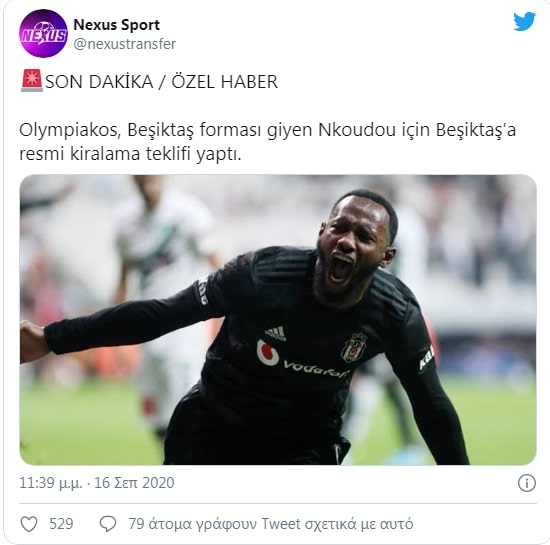Click the Beşiktaş crest on the jersey
This screenshot has width=550, height=545.
pyautogui.click(x=354, y=348)
